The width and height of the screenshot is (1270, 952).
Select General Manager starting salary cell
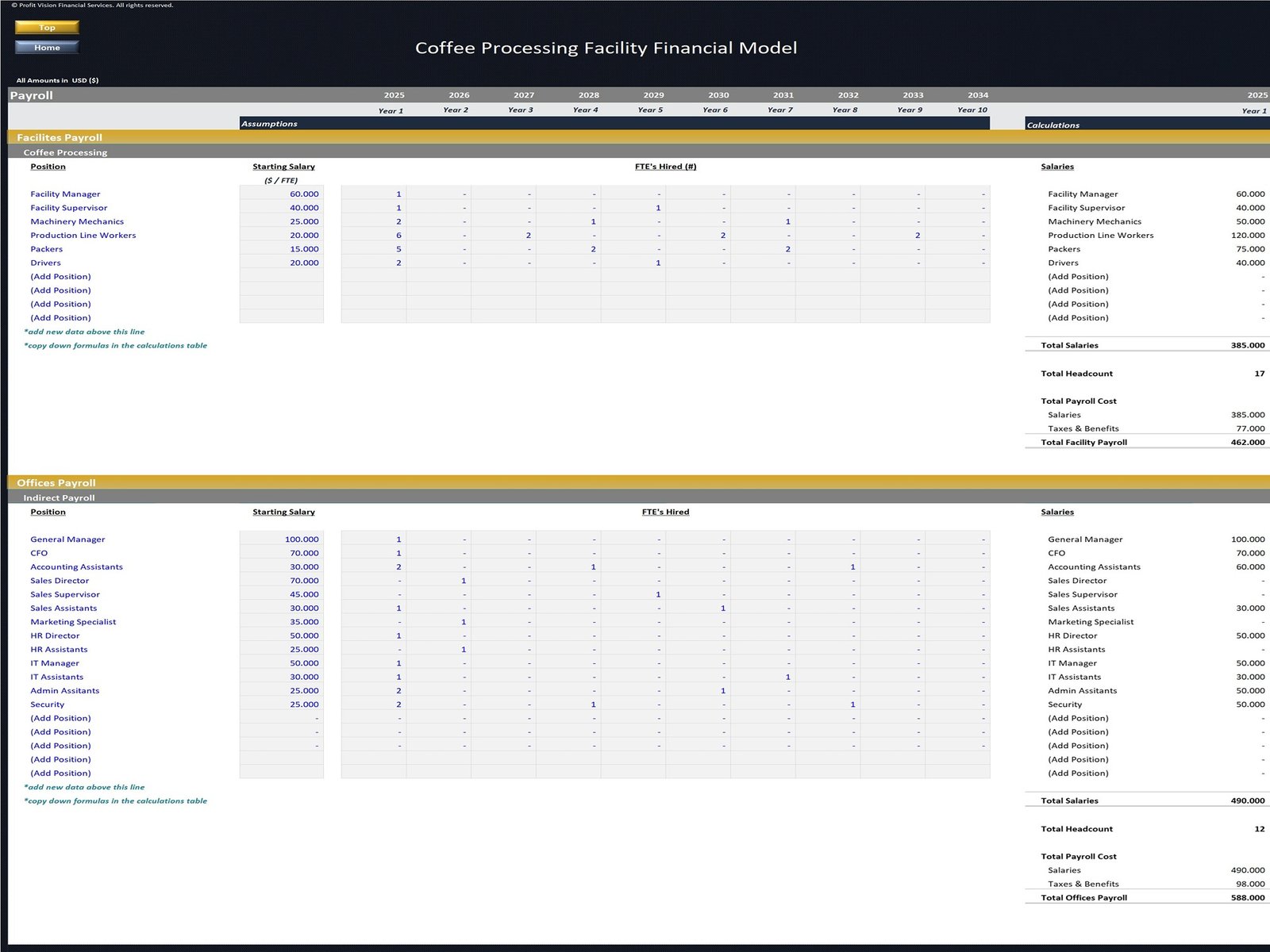pyautogui.click(x=282, y=539)
